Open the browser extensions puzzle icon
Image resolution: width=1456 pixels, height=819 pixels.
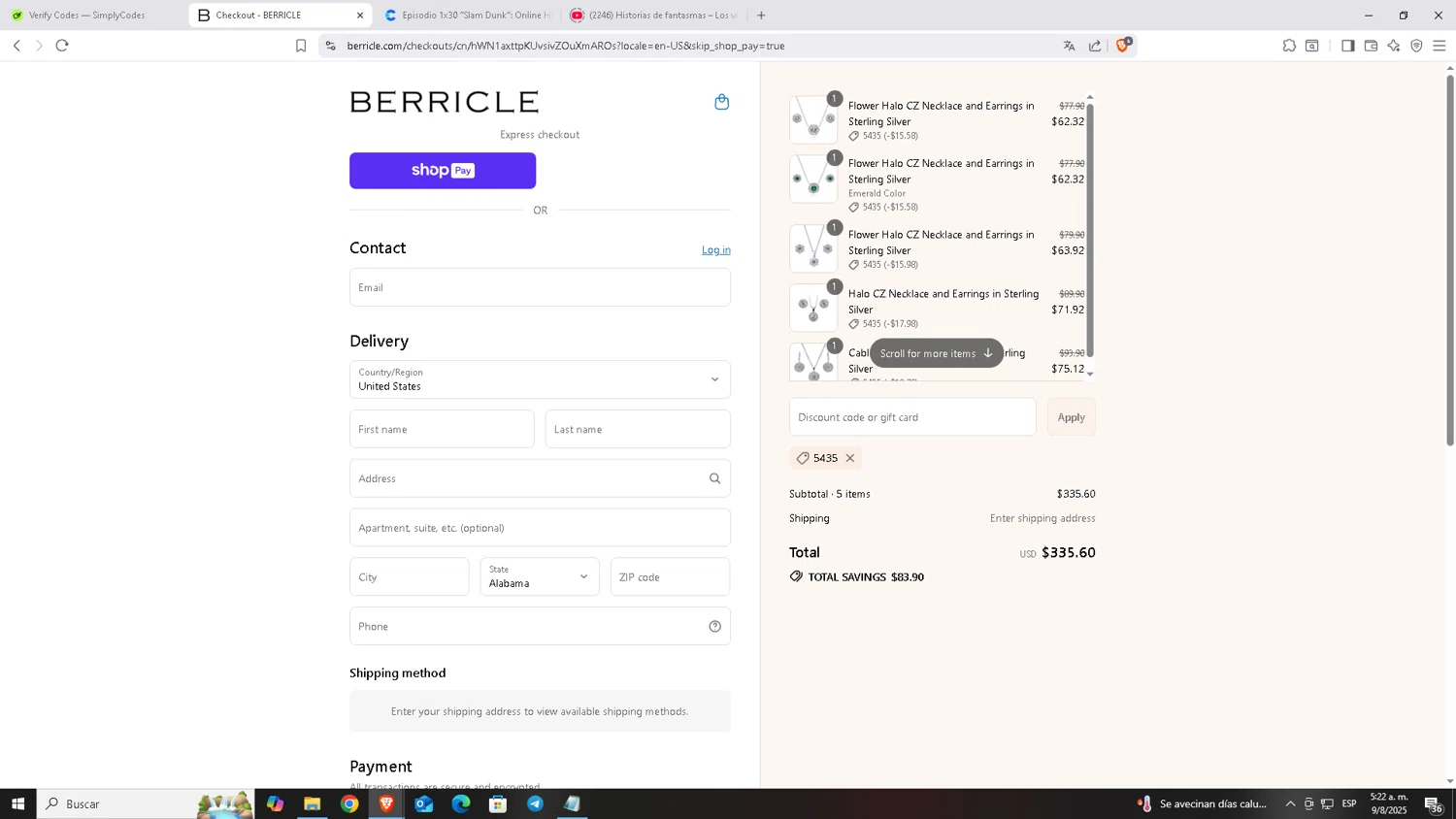tap(1289, 46)
